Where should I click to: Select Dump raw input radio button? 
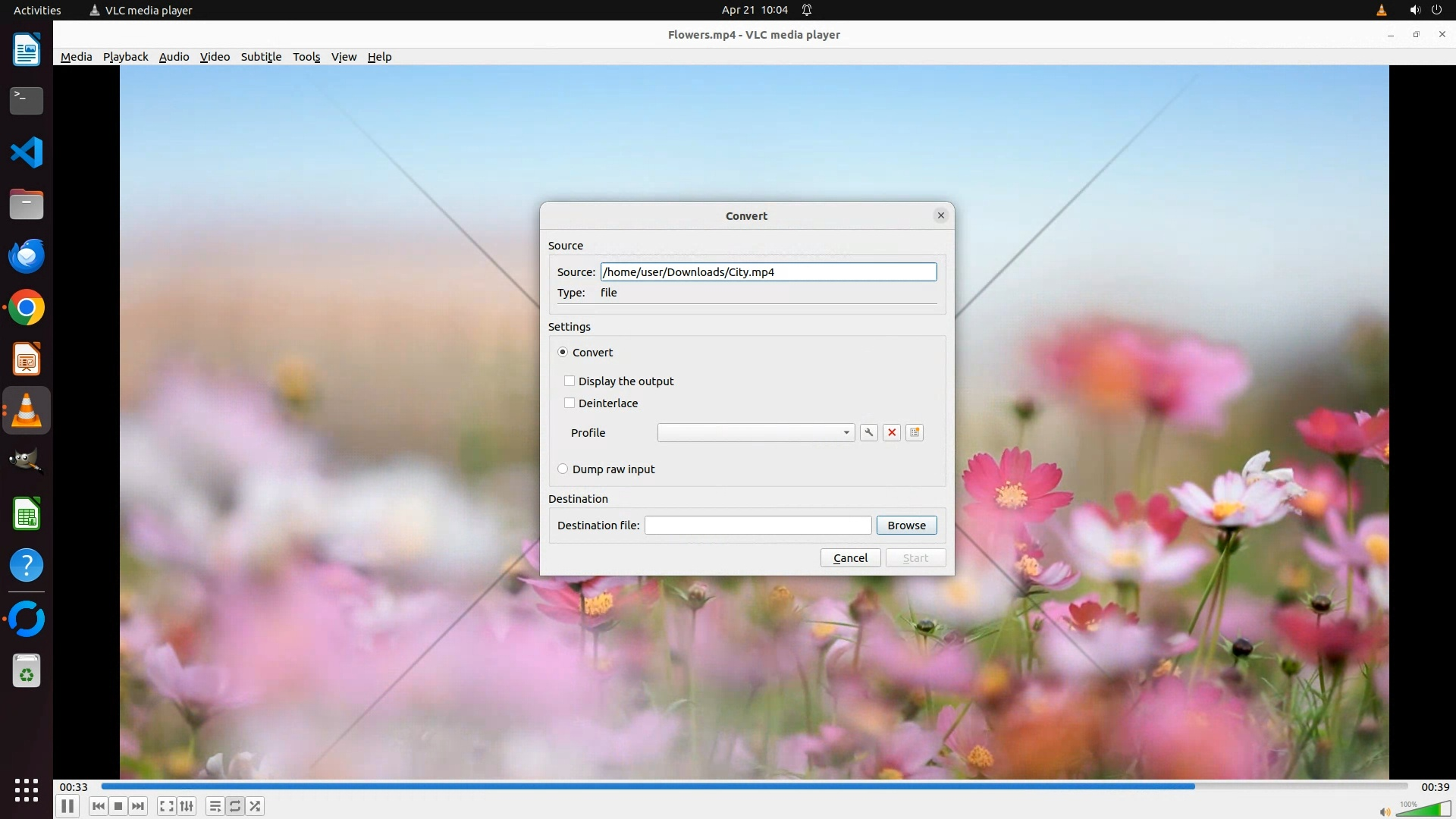point(563,469)
